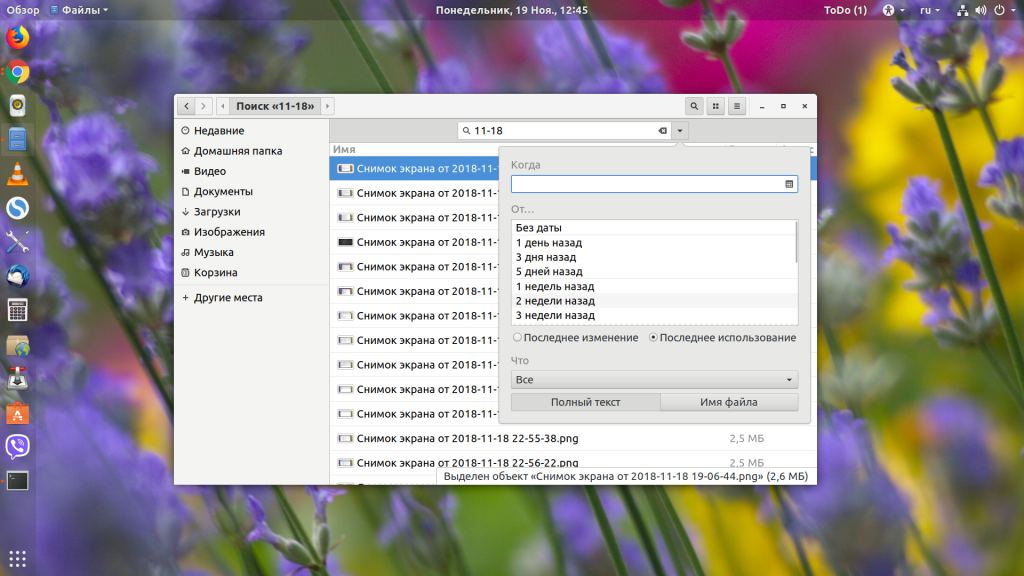
Task: Open Документы in the sidebar
Action: click(x=251, y=191)
